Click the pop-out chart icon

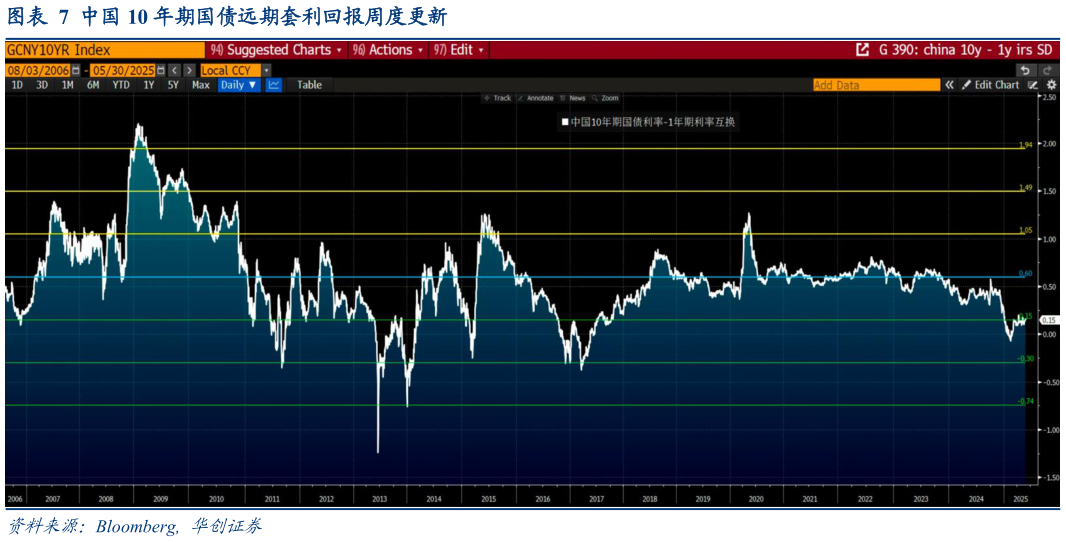click(862, 50)
